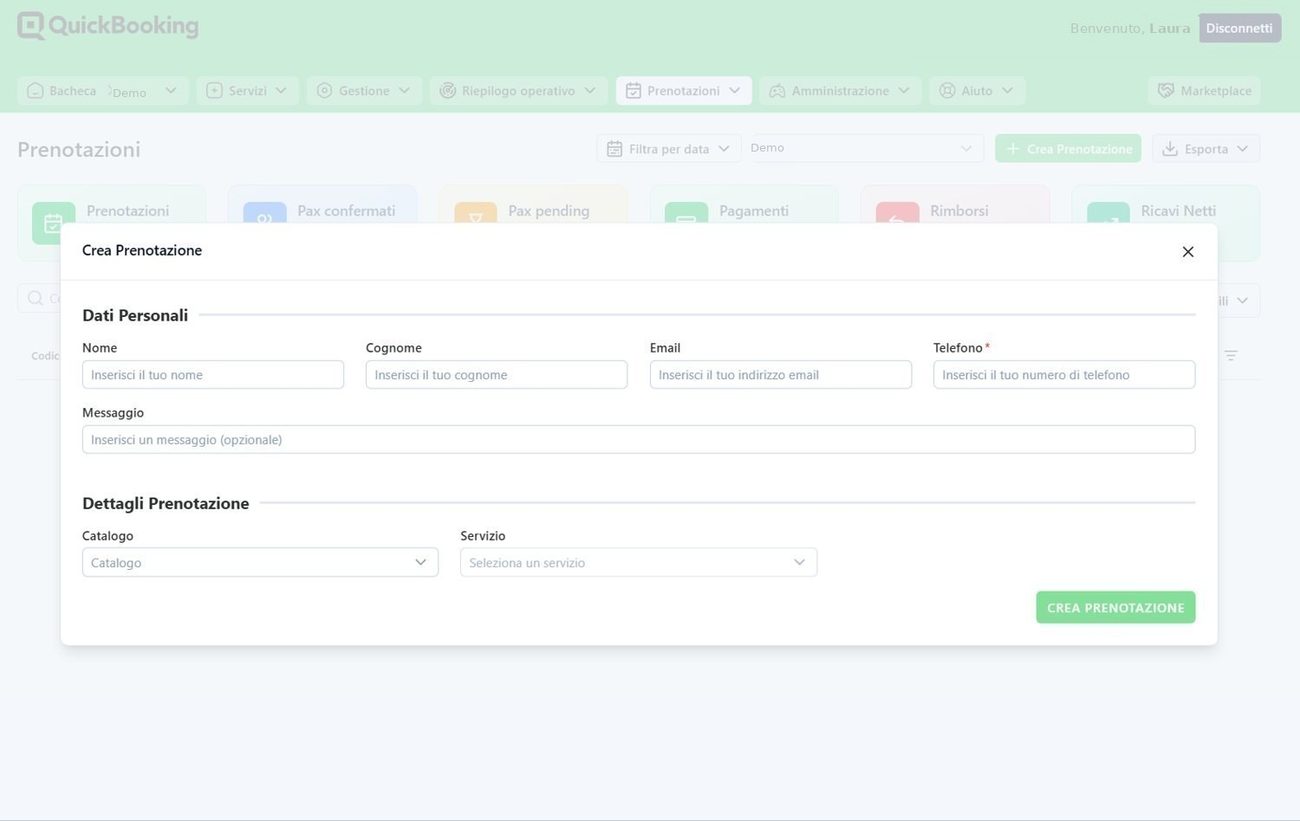Focus the Nome input field
Screen dimensions: 1300x821
pos(213,375)
